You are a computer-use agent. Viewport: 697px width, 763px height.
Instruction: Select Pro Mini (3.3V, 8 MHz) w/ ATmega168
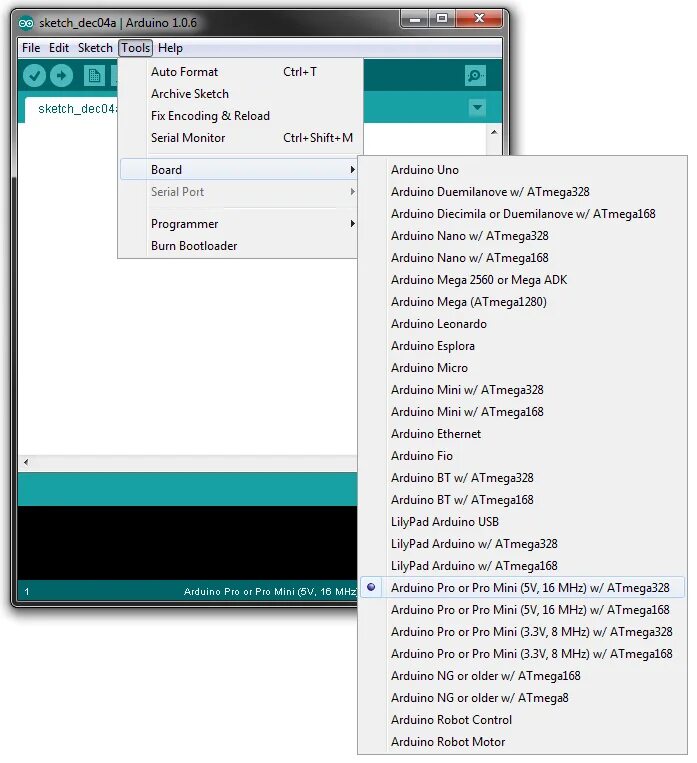[522, 654]
